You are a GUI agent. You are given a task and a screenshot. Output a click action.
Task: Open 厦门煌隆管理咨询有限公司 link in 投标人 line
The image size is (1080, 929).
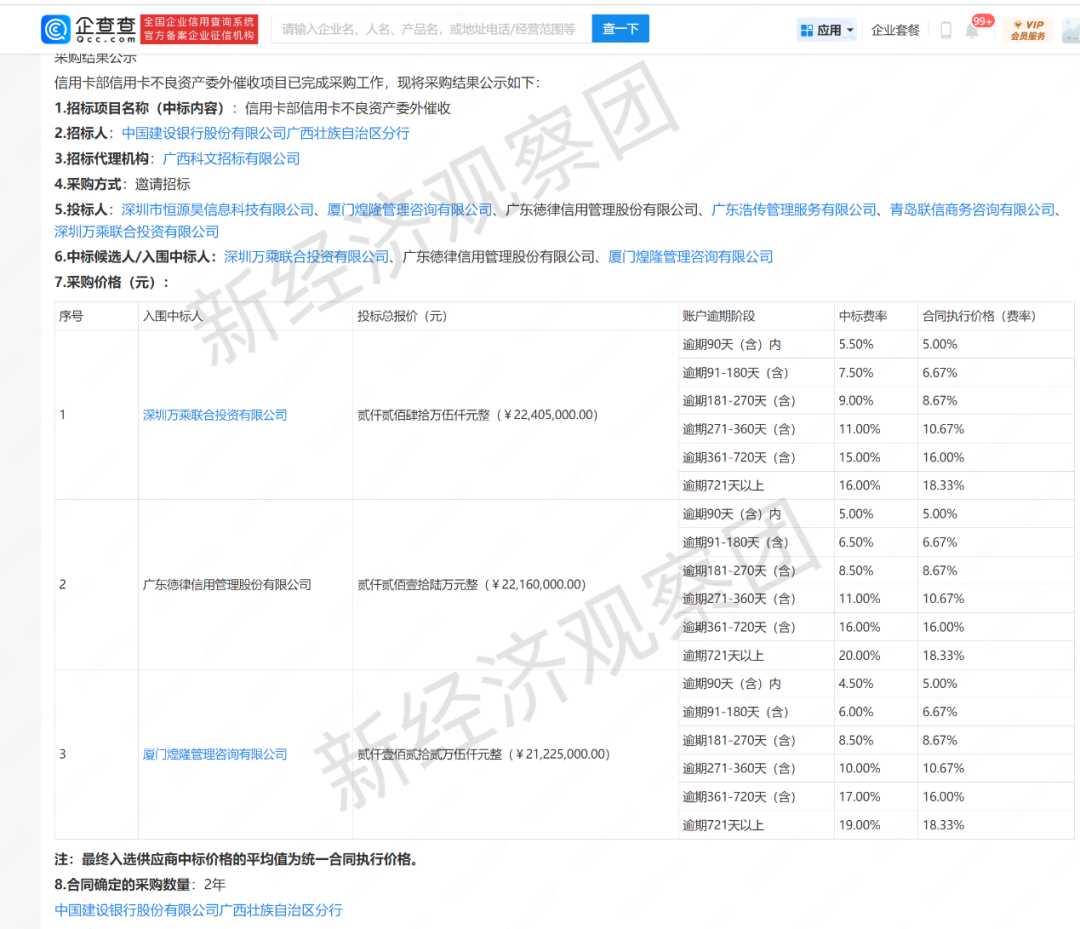tap(409, 209)
